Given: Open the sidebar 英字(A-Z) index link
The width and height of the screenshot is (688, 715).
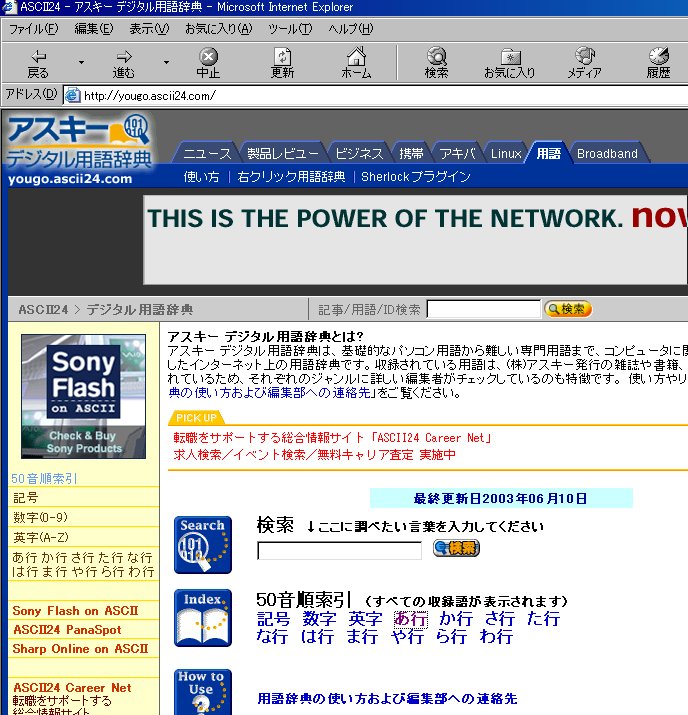Looking at the screenshot, I should click(41, 538).
